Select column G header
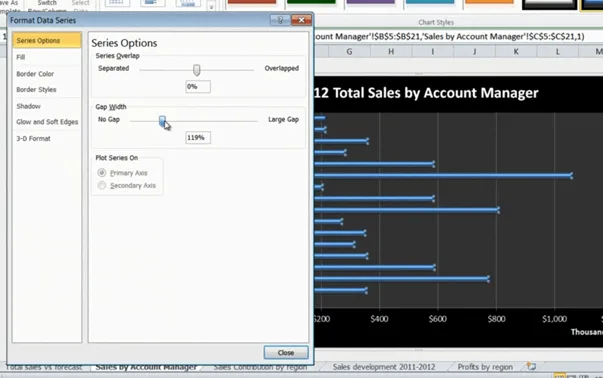Viewport: 603px width, 378px height. [349, 52]
